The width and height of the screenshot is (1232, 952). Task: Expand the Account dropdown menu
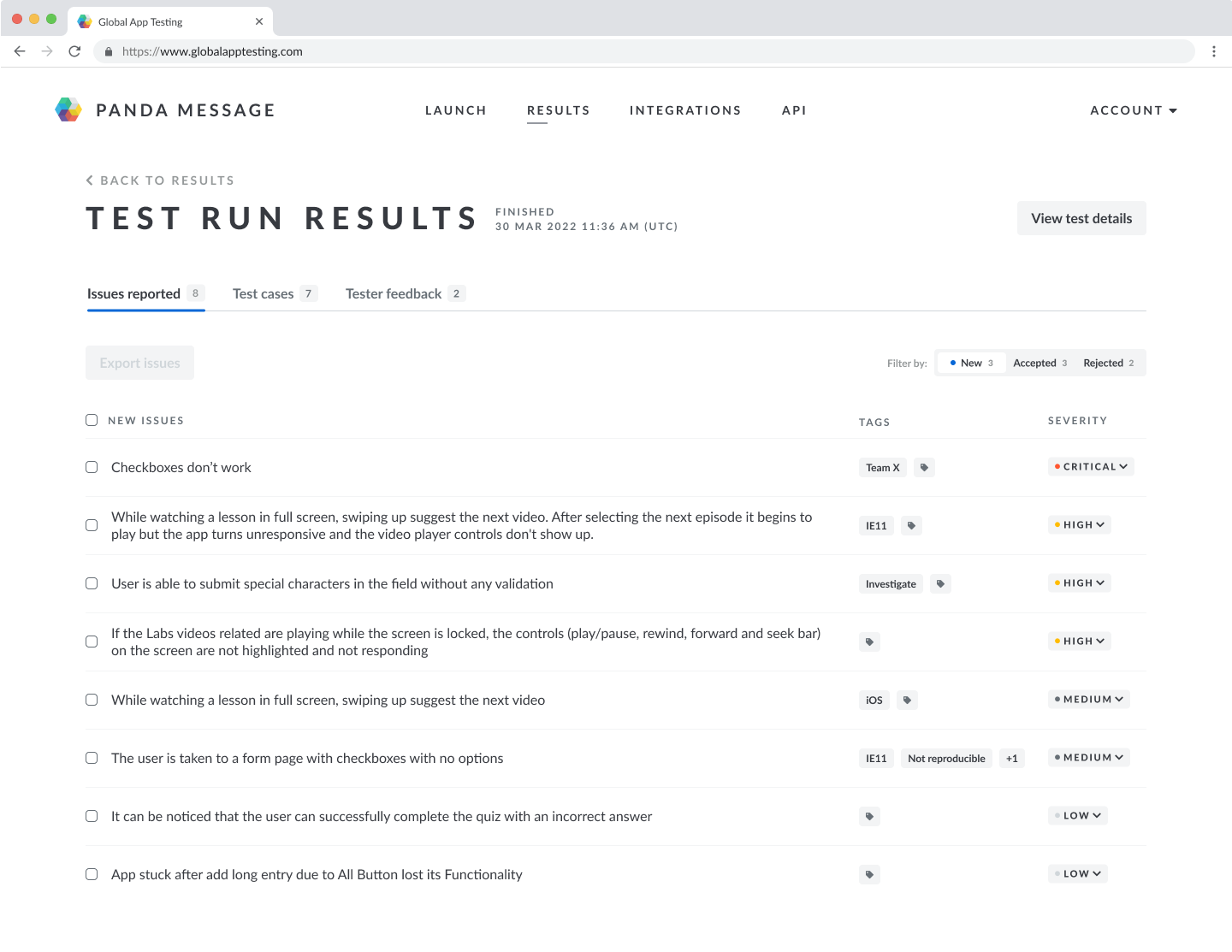pyautogui.click(x=1134, y=110)
